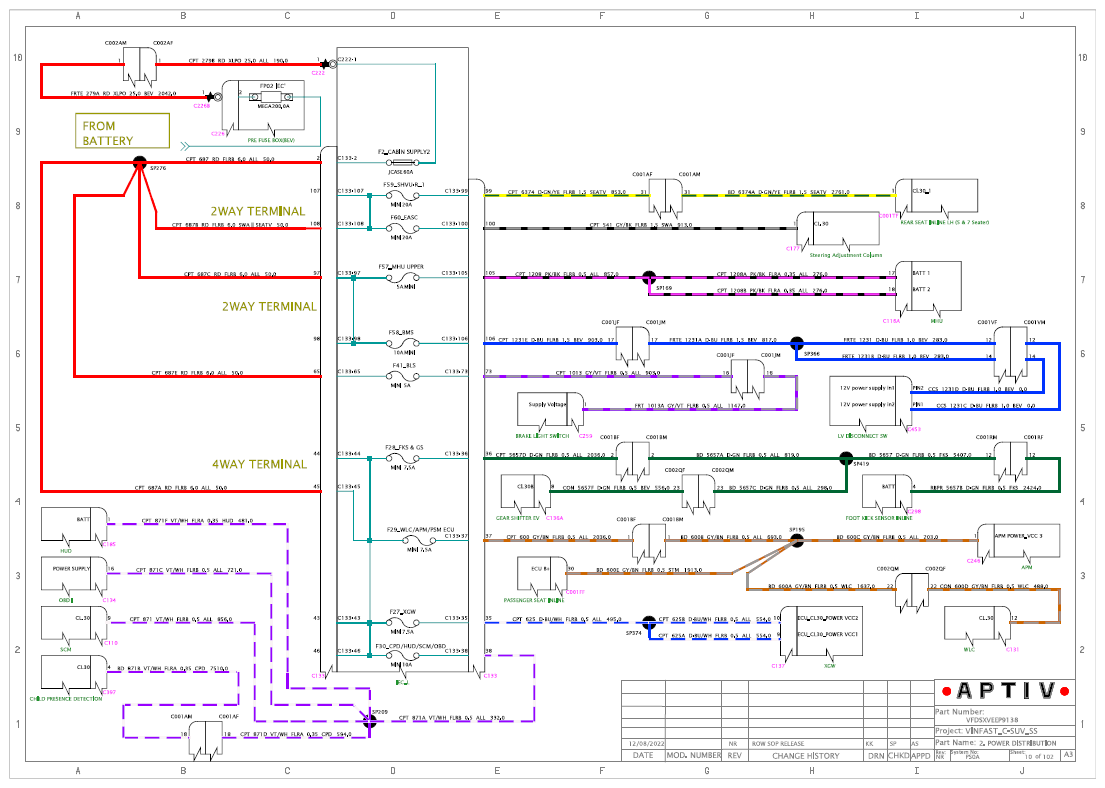Select the SP195 splice dot

tap(796, 541)
